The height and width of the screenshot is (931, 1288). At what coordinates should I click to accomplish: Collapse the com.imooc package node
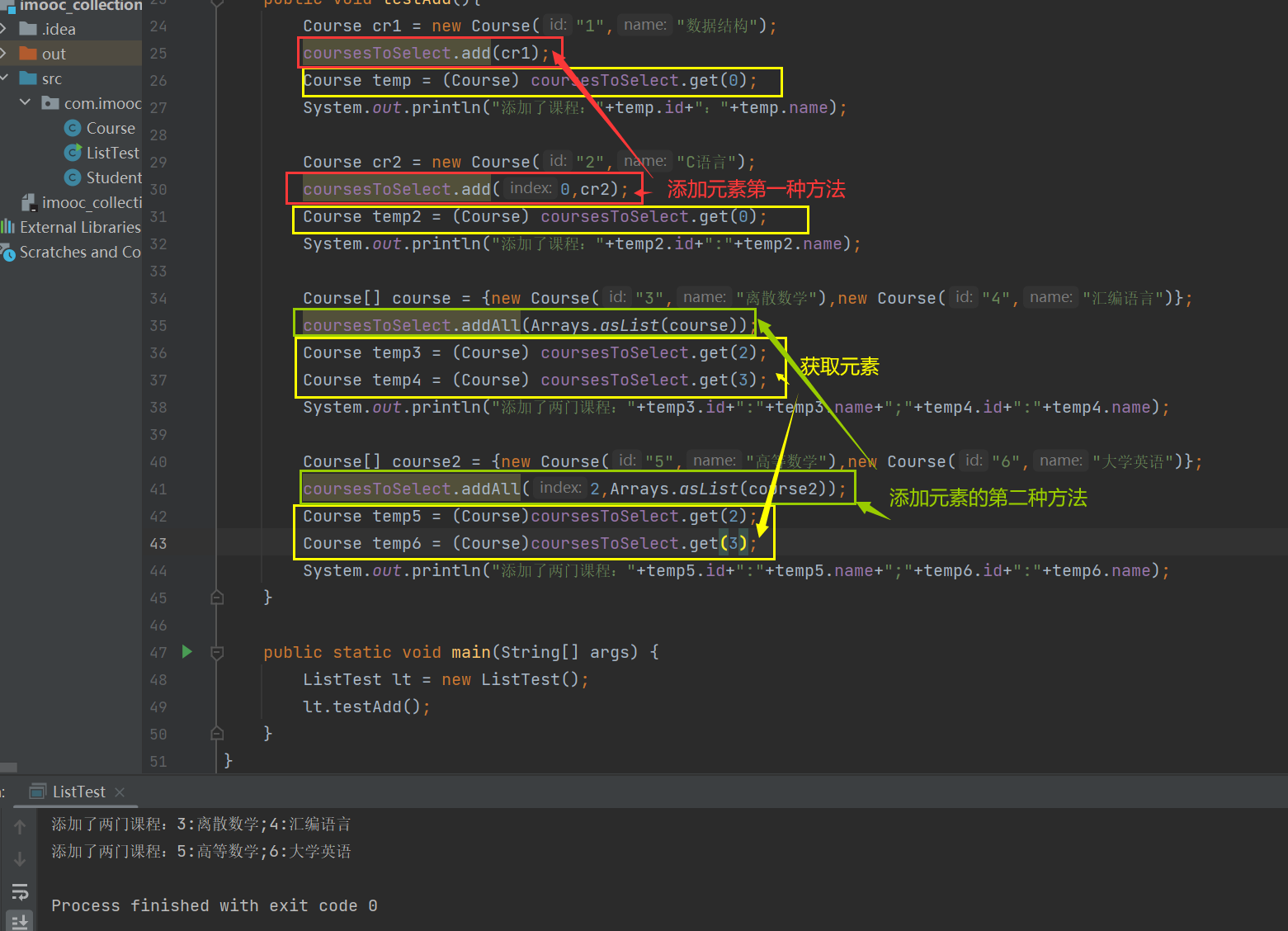(x=25, y=103)
